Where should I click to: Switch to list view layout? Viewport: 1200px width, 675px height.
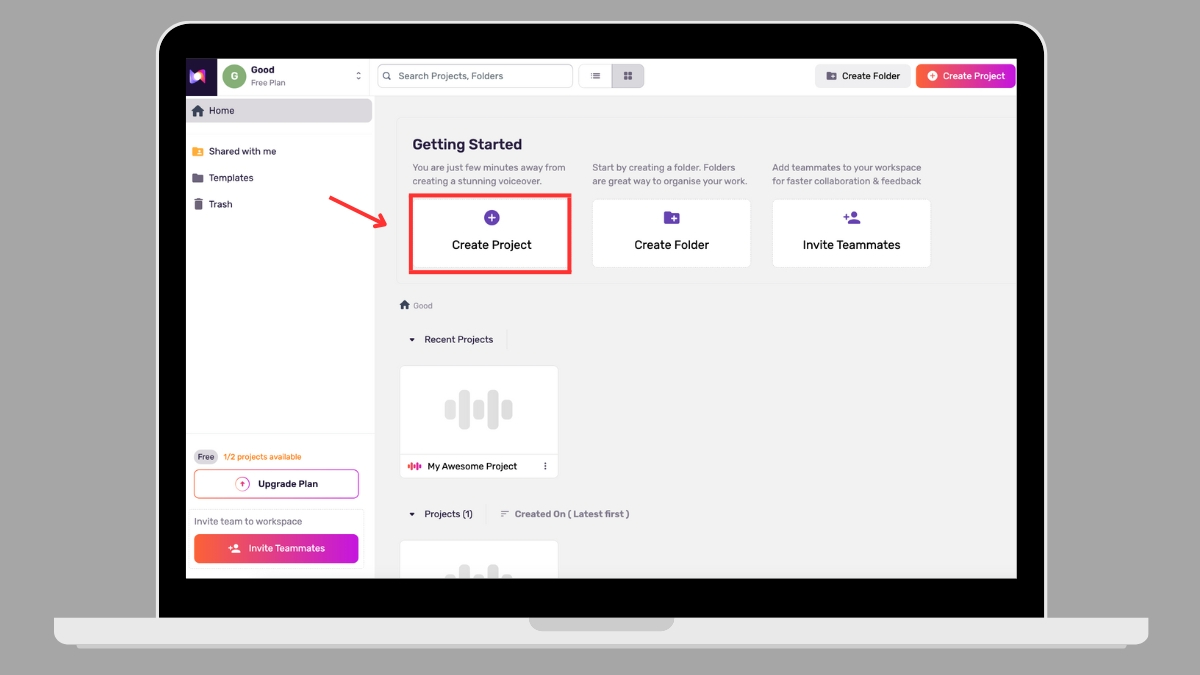pos(595,76)
